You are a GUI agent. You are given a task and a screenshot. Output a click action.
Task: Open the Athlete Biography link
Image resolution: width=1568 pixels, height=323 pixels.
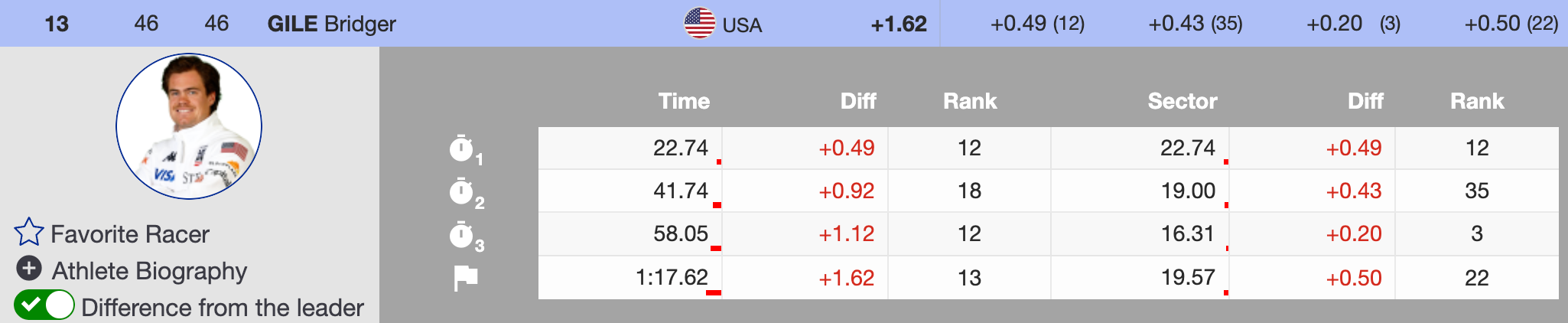(x=149, y=271)
